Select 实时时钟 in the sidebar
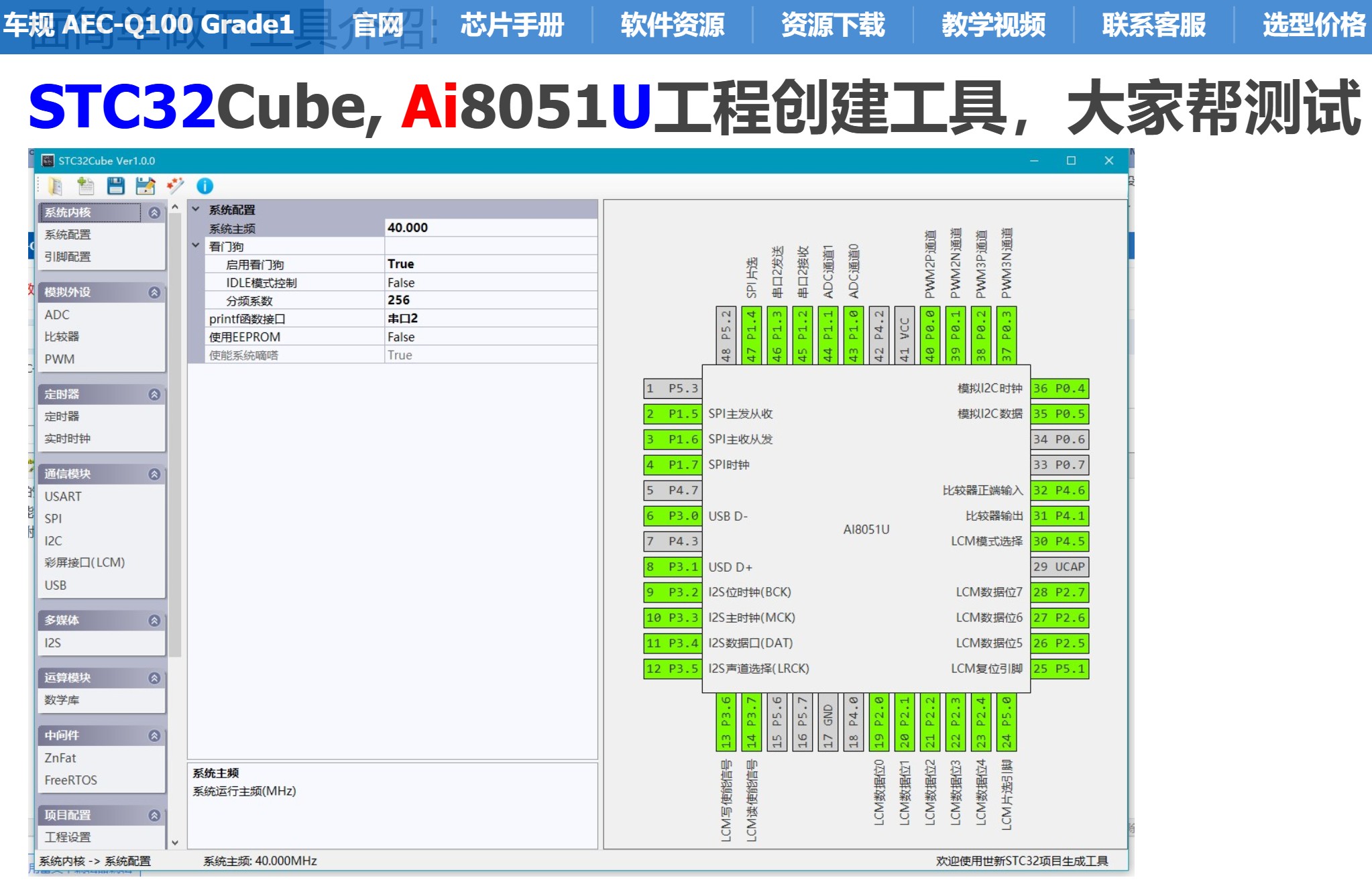 tap(68, 438)
